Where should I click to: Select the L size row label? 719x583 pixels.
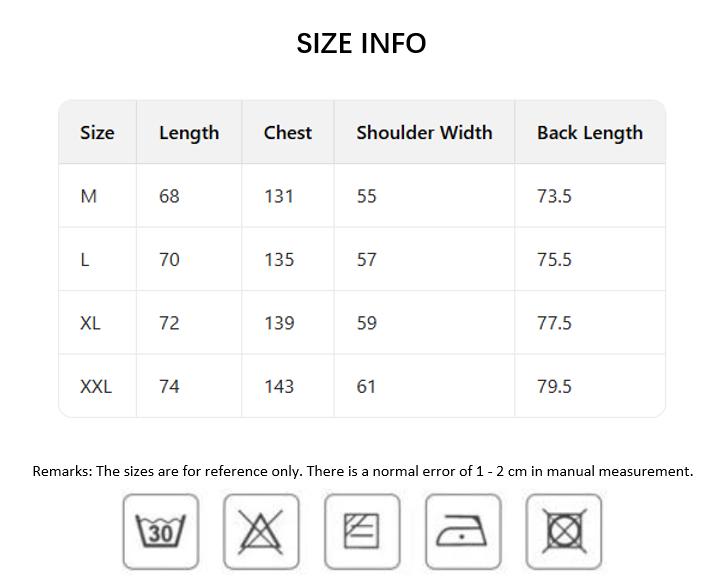85,260
